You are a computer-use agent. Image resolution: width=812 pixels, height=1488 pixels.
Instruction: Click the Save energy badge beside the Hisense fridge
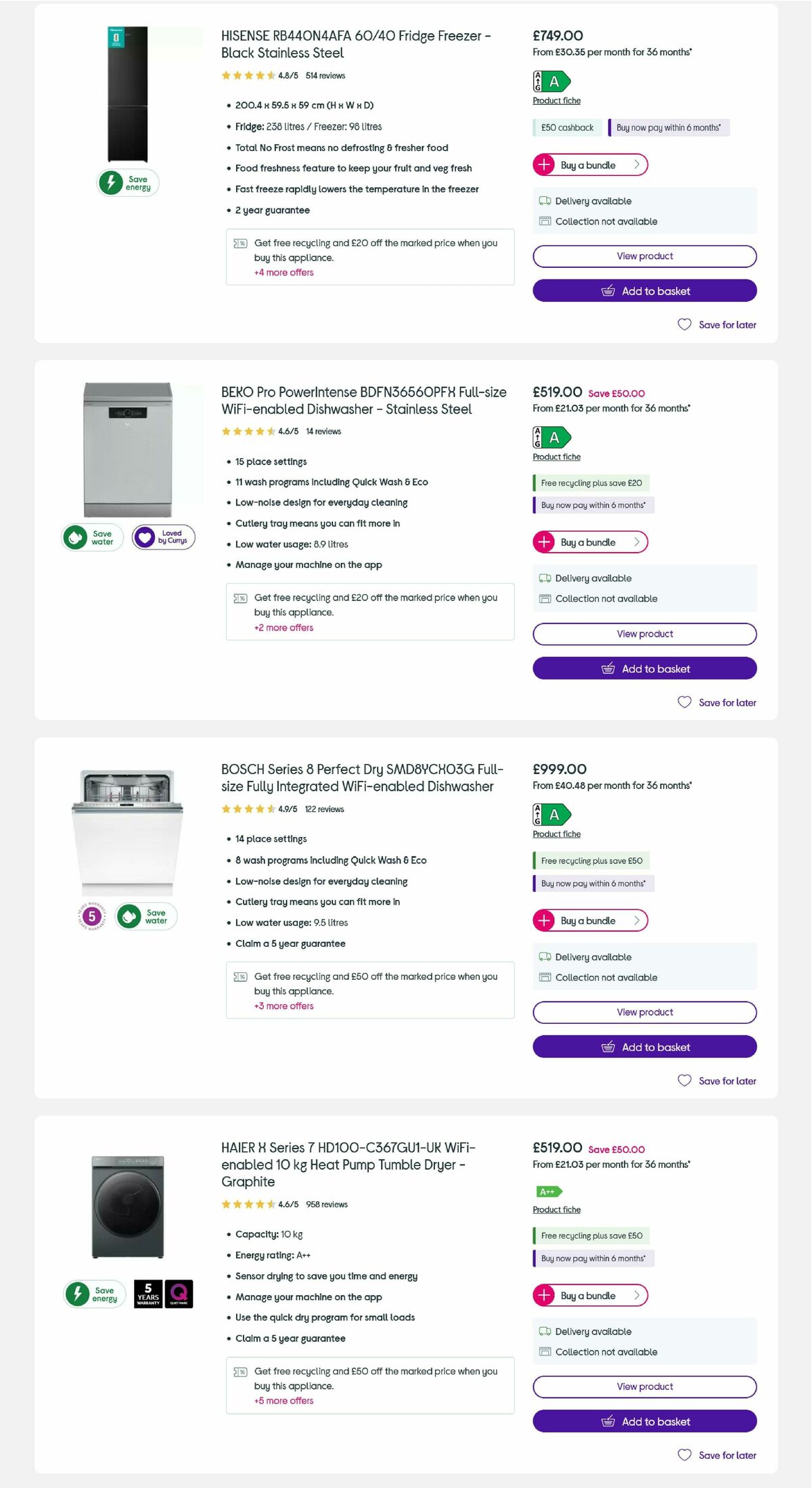[127, 182]
